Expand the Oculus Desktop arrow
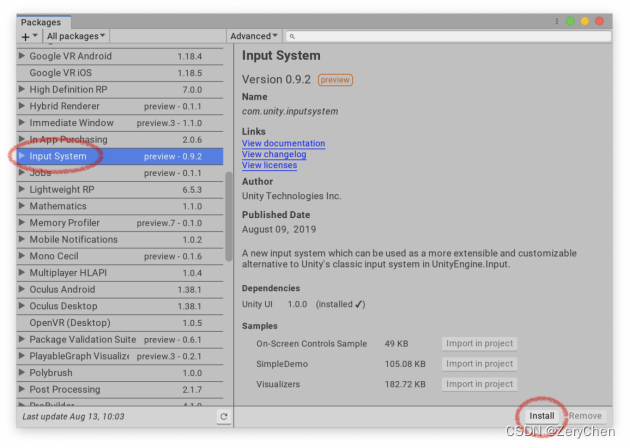Viewport: 630px width, 448px height. pos(22,306)
